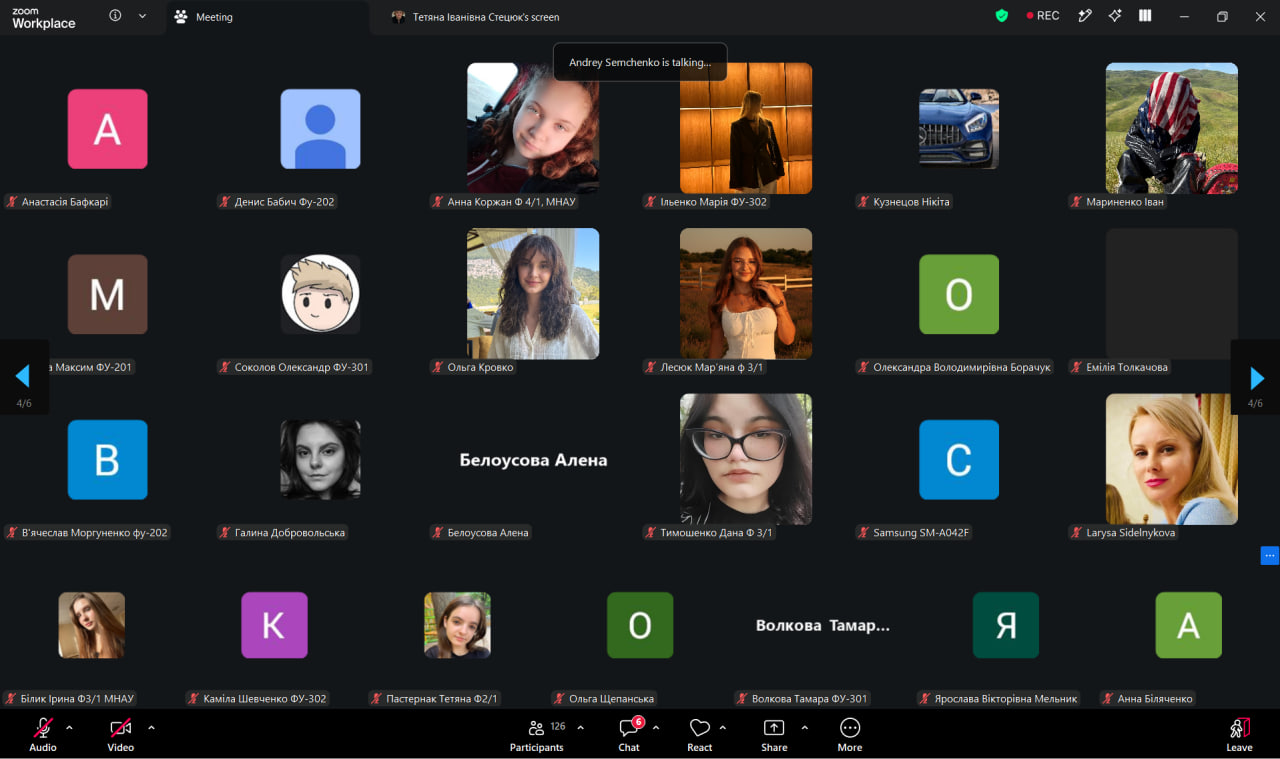Open the React heart icon
1280x759 pixels.
[x=700, y=735]
